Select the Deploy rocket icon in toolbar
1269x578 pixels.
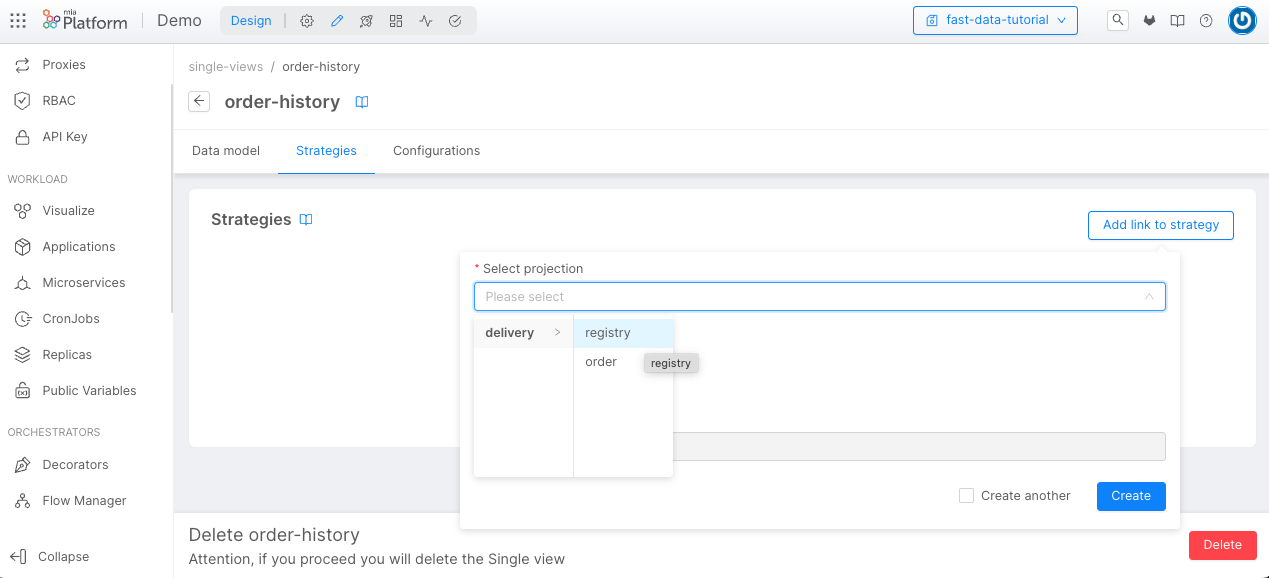(366, 20)
